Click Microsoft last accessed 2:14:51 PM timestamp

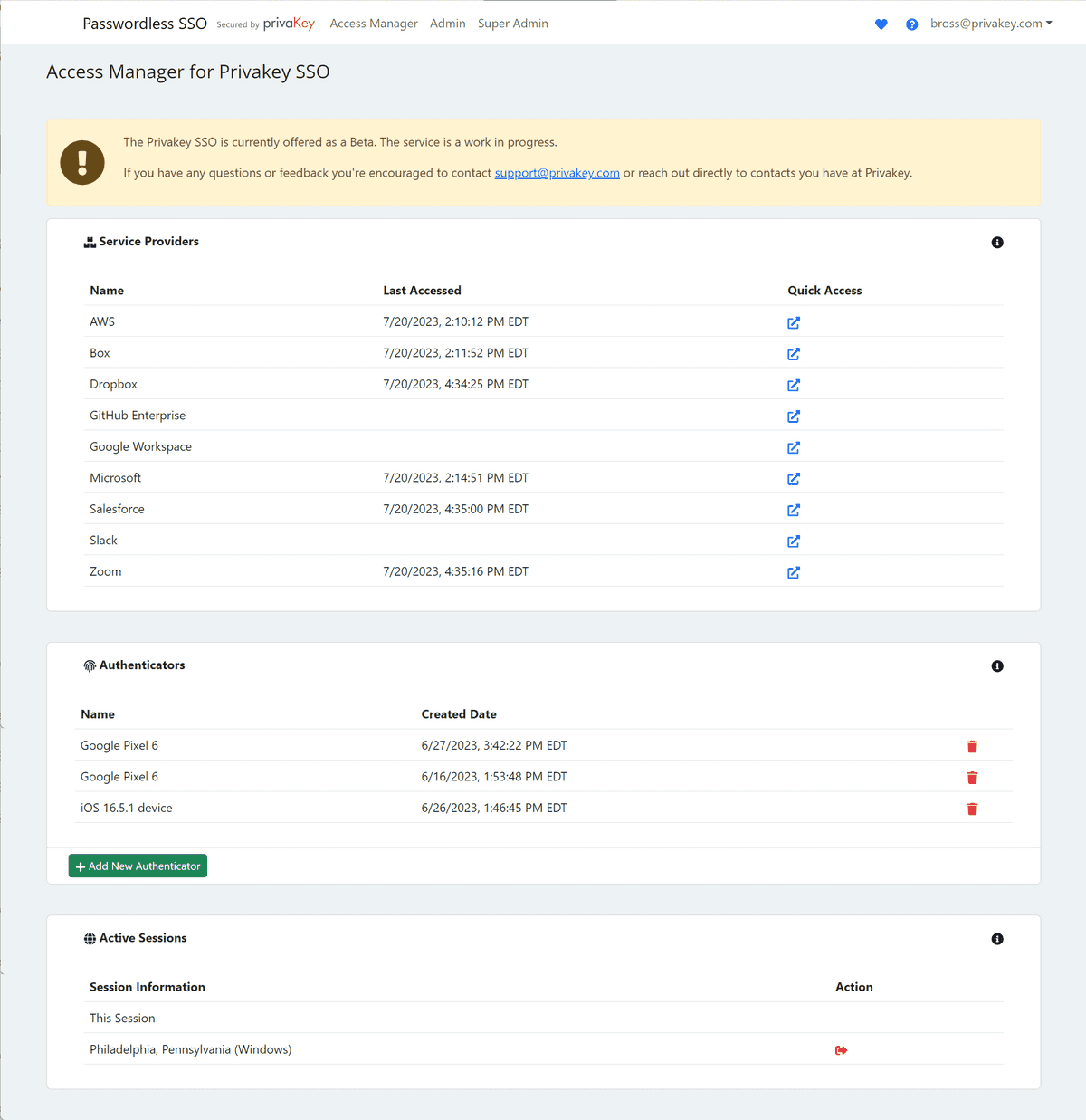click(x=455, y=478)
